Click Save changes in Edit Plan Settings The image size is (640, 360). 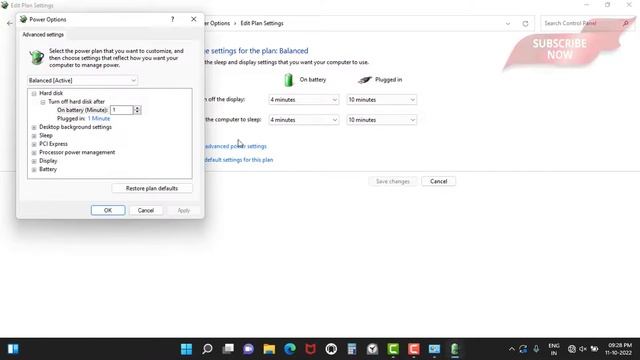point(393,181)
